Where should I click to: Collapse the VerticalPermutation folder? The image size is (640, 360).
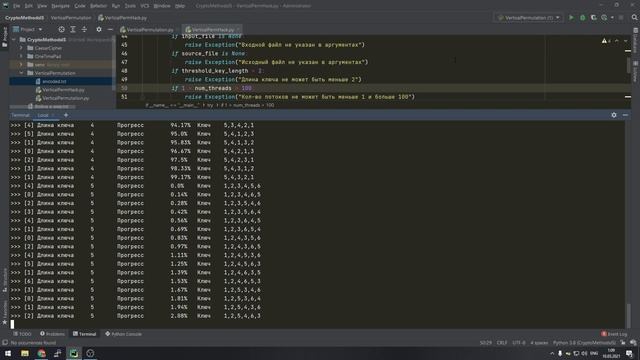21,73
